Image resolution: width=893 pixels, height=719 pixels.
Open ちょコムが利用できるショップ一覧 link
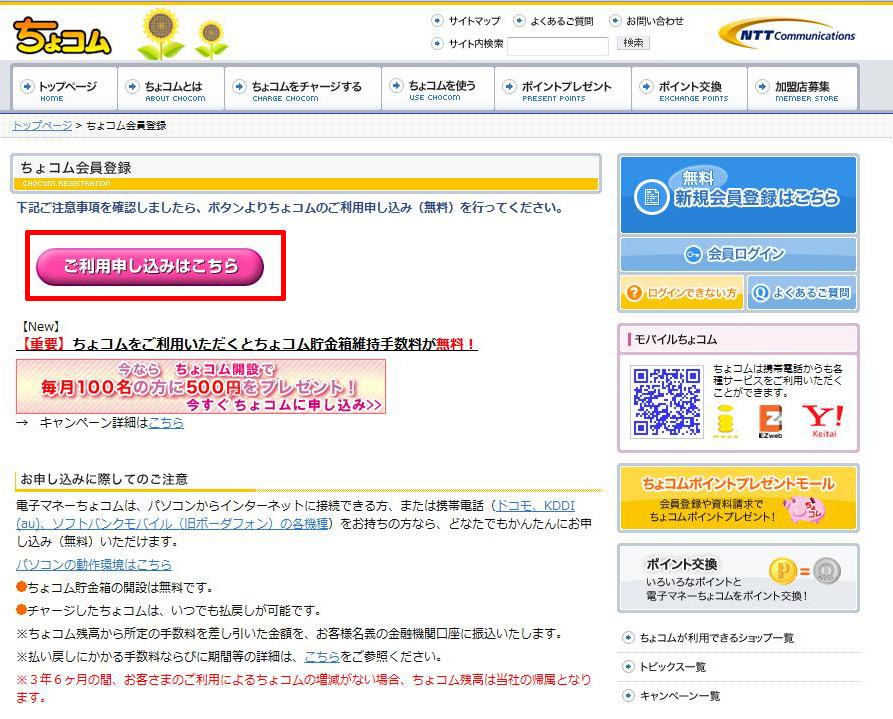click(x=716, y=638)
